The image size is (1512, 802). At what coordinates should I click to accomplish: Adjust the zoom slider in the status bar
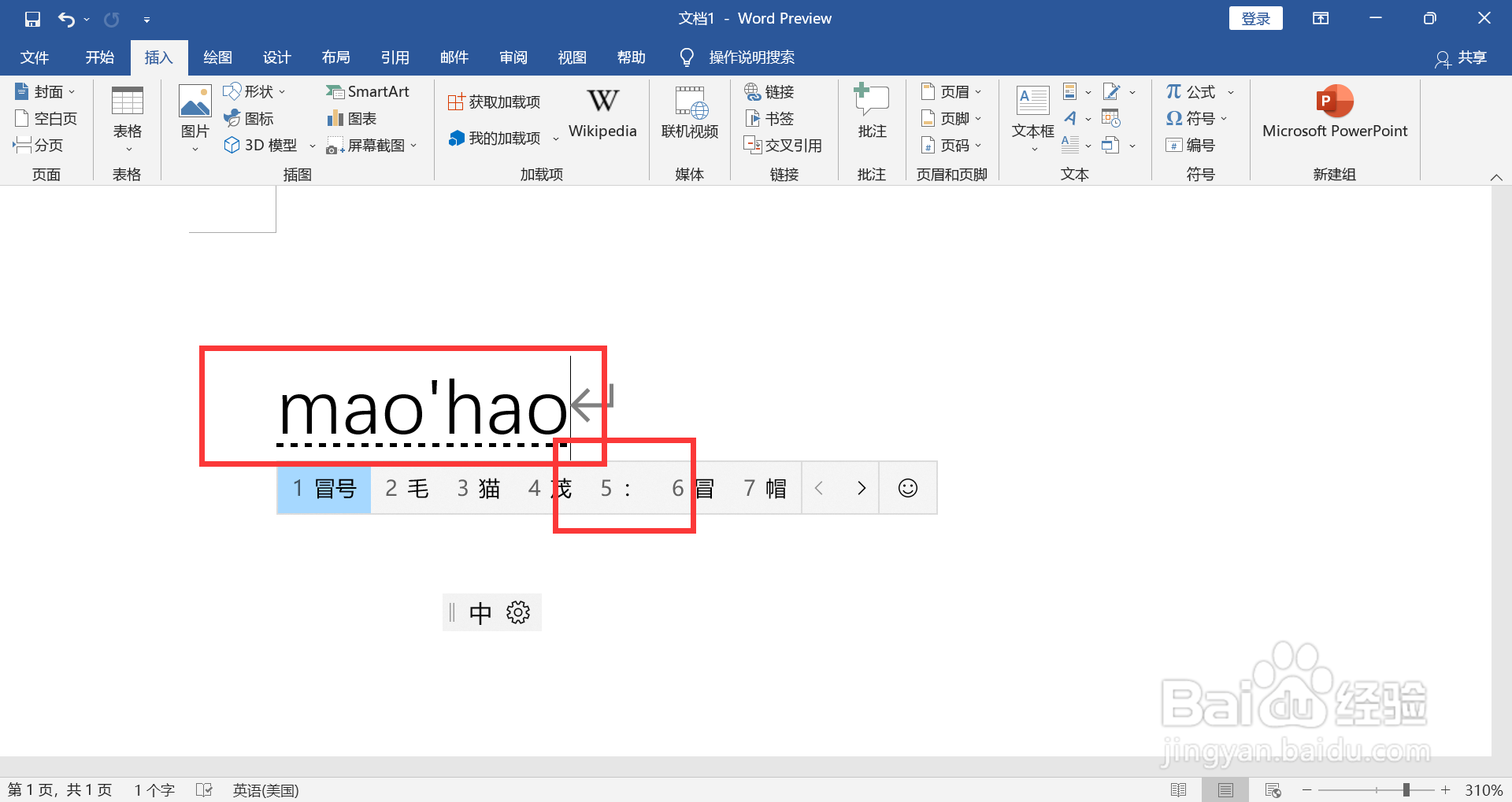(x=1408, y=789)
